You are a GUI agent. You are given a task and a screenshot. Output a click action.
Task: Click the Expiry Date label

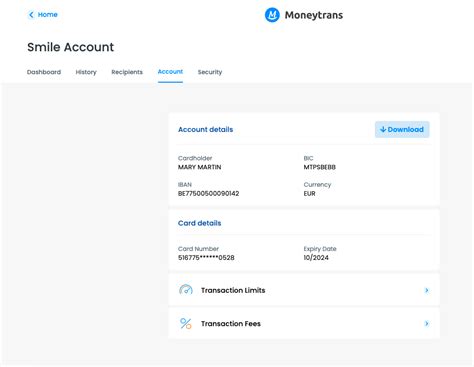(x=320, y=249)
